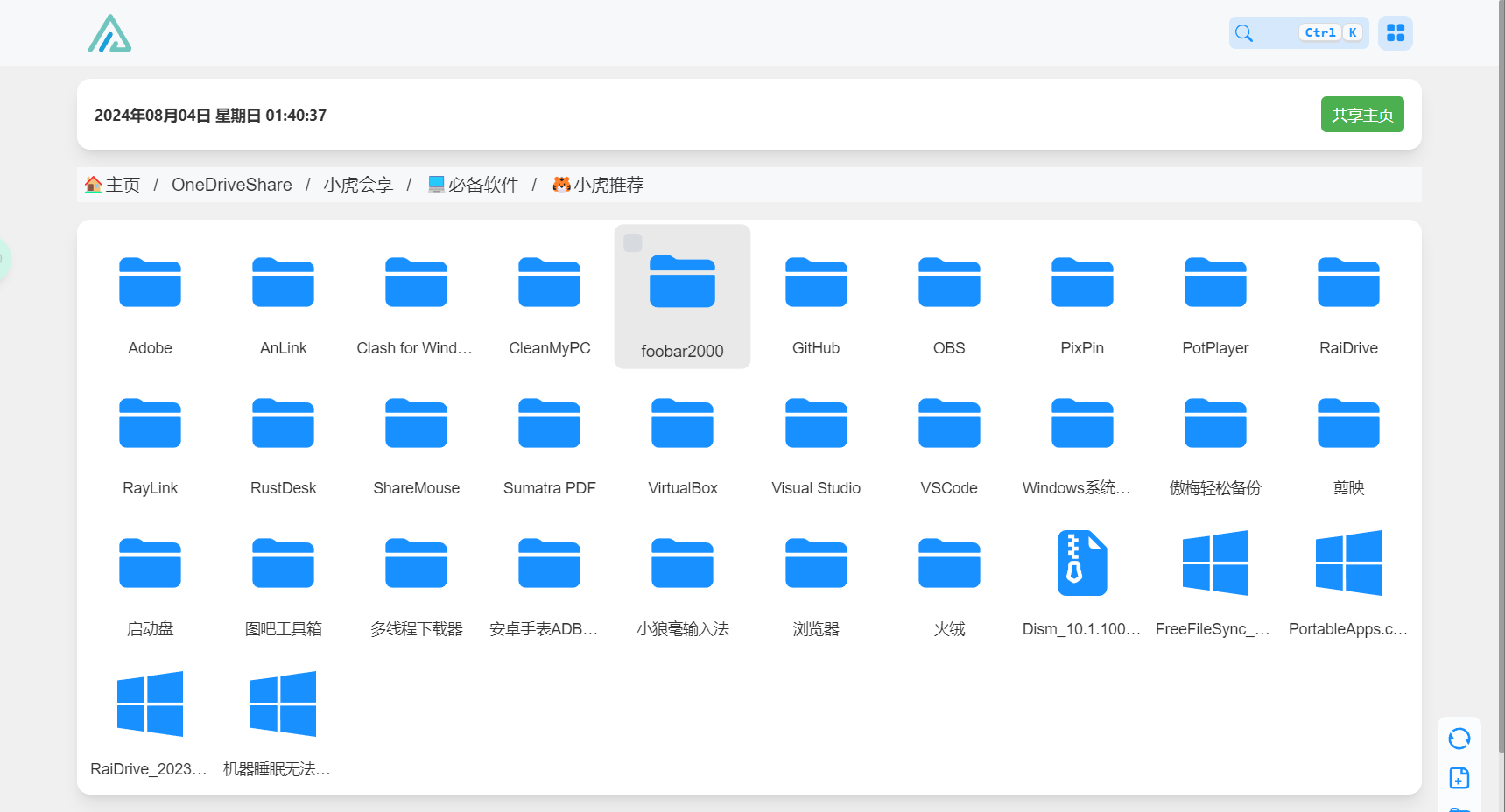The width and height of the screenshot is (1505, 812).
Task: Open the Adobe folder
Action: click(150, 296)
